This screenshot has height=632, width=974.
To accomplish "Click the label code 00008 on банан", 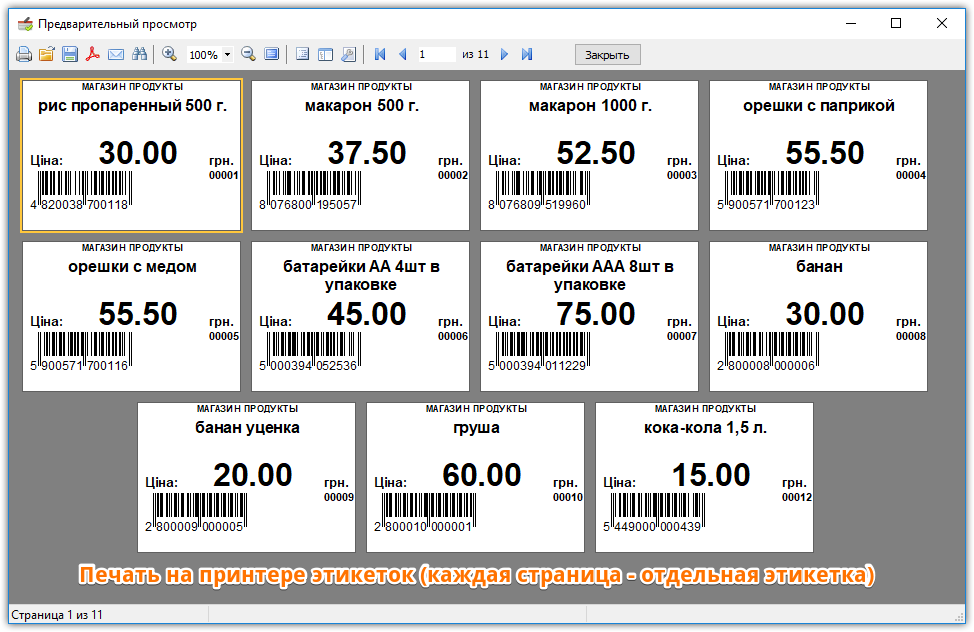I will (x=911, y=336).
